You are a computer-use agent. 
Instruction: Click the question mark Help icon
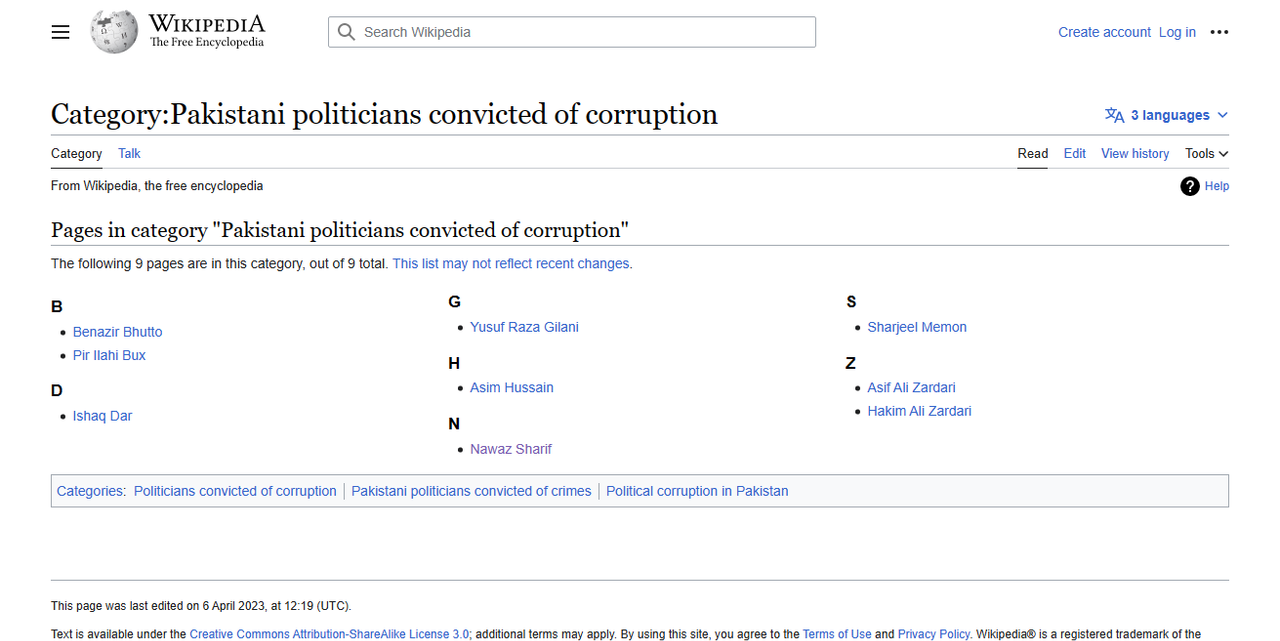point(1190,186)
